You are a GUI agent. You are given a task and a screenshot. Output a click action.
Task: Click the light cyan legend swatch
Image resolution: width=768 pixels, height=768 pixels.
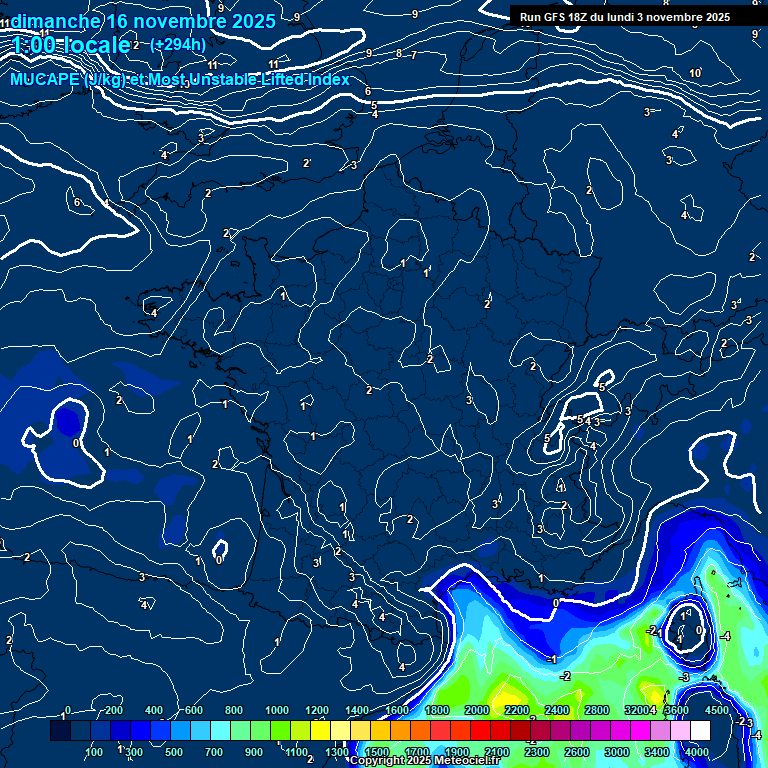click(220, 730)
